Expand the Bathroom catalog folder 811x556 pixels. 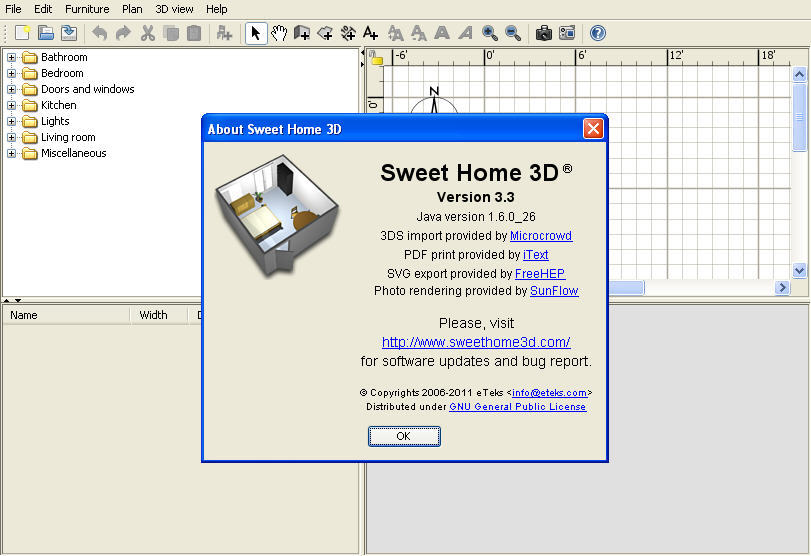(11, 57)
